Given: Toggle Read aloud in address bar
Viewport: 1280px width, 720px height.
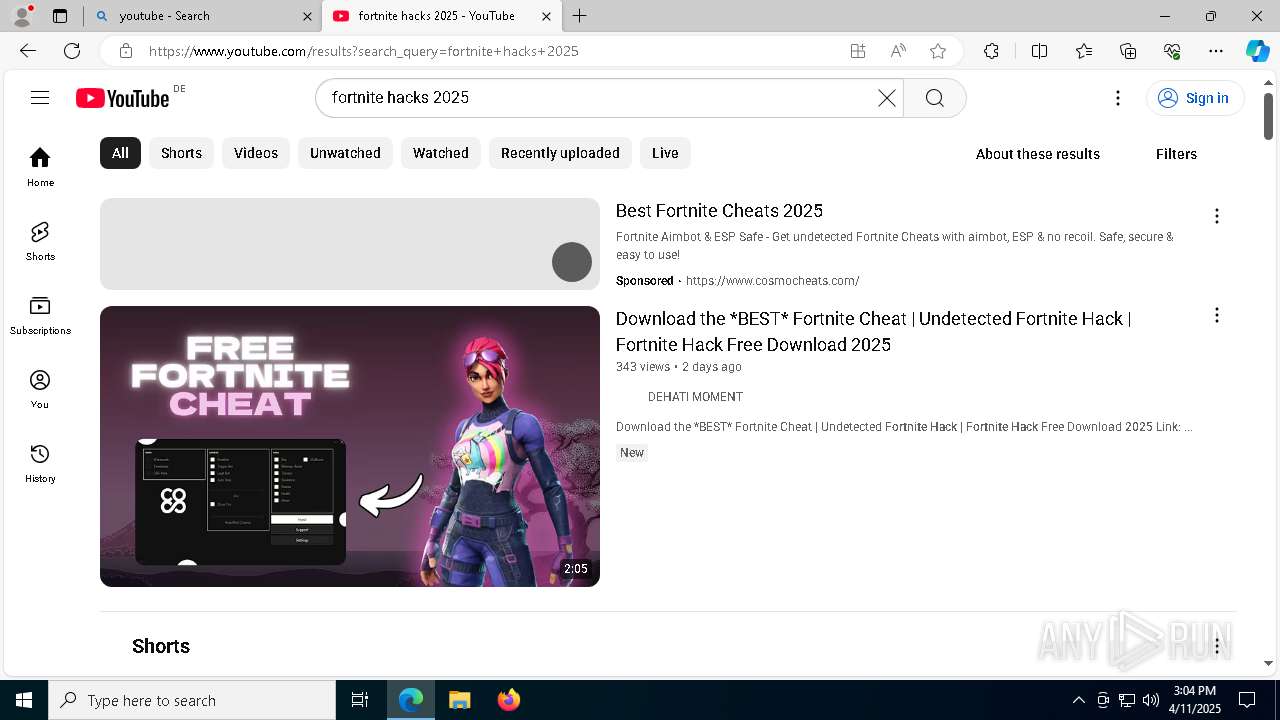Looking at the screenshot, I should coord(898,51).
